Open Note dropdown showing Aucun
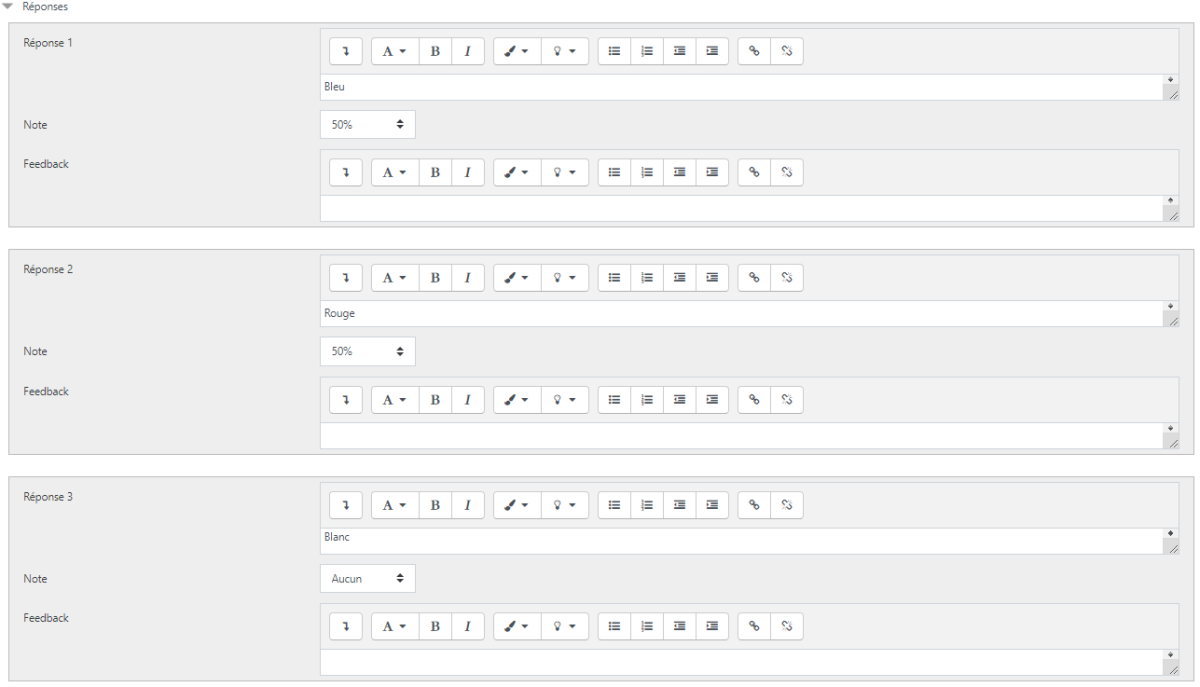This screenshot has height=687, width=1200. 367,578
